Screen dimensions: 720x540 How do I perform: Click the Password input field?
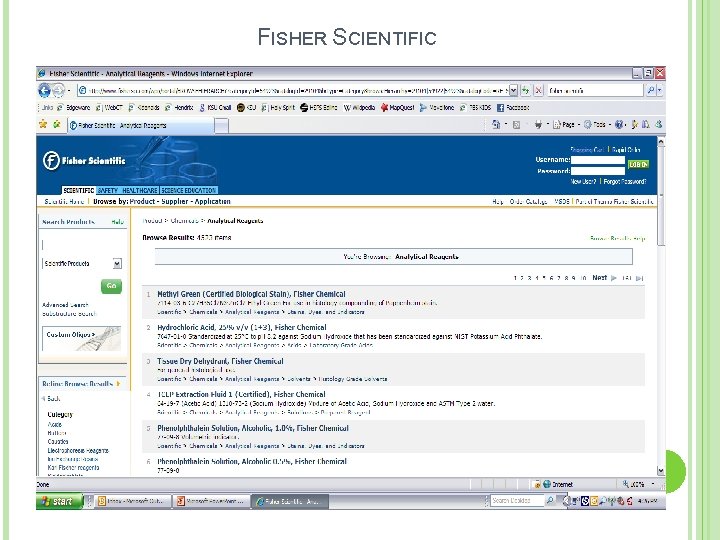pyautogui.click(x=597, y=171)
